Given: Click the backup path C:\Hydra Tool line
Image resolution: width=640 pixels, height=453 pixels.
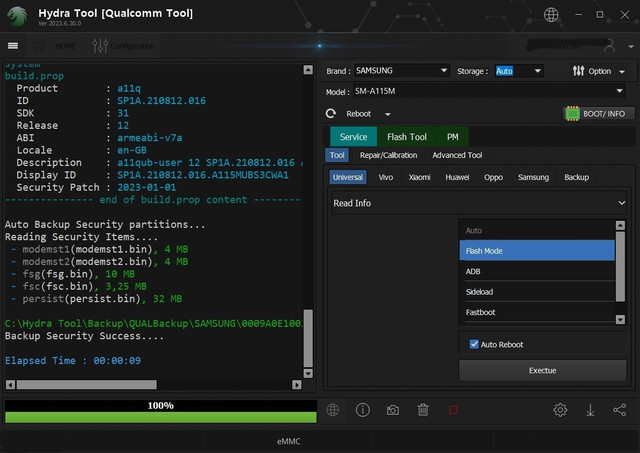Looking at the screenshot, I should [153, 323].
